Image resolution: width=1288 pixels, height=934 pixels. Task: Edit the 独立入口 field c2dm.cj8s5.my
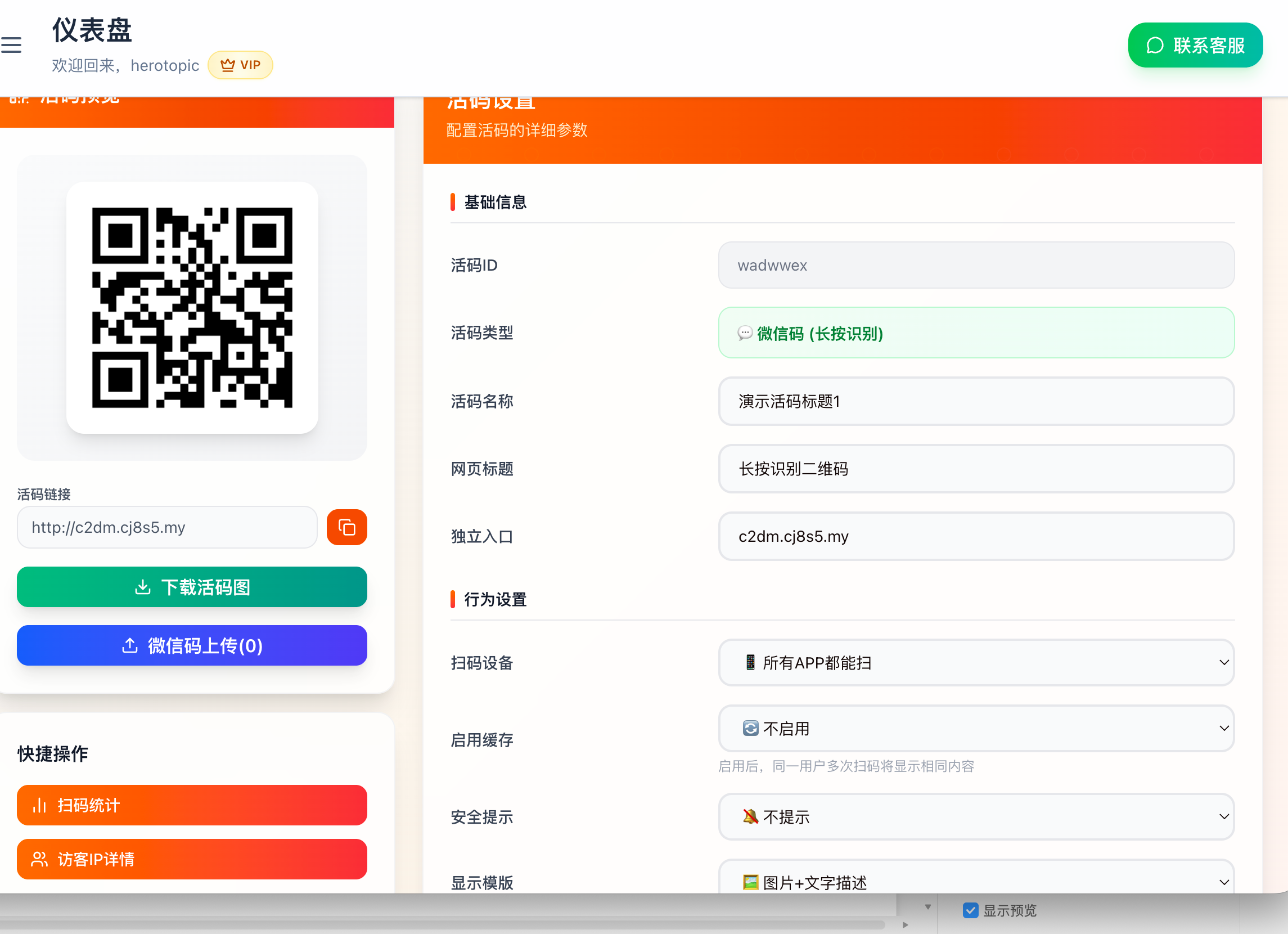[x=976, y=536]
